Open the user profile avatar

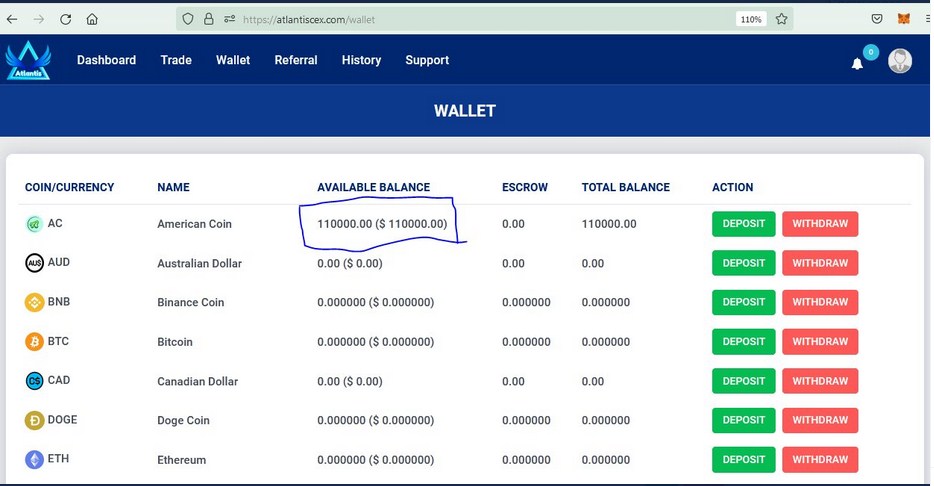pyautogui.click(x=899, y=61)
